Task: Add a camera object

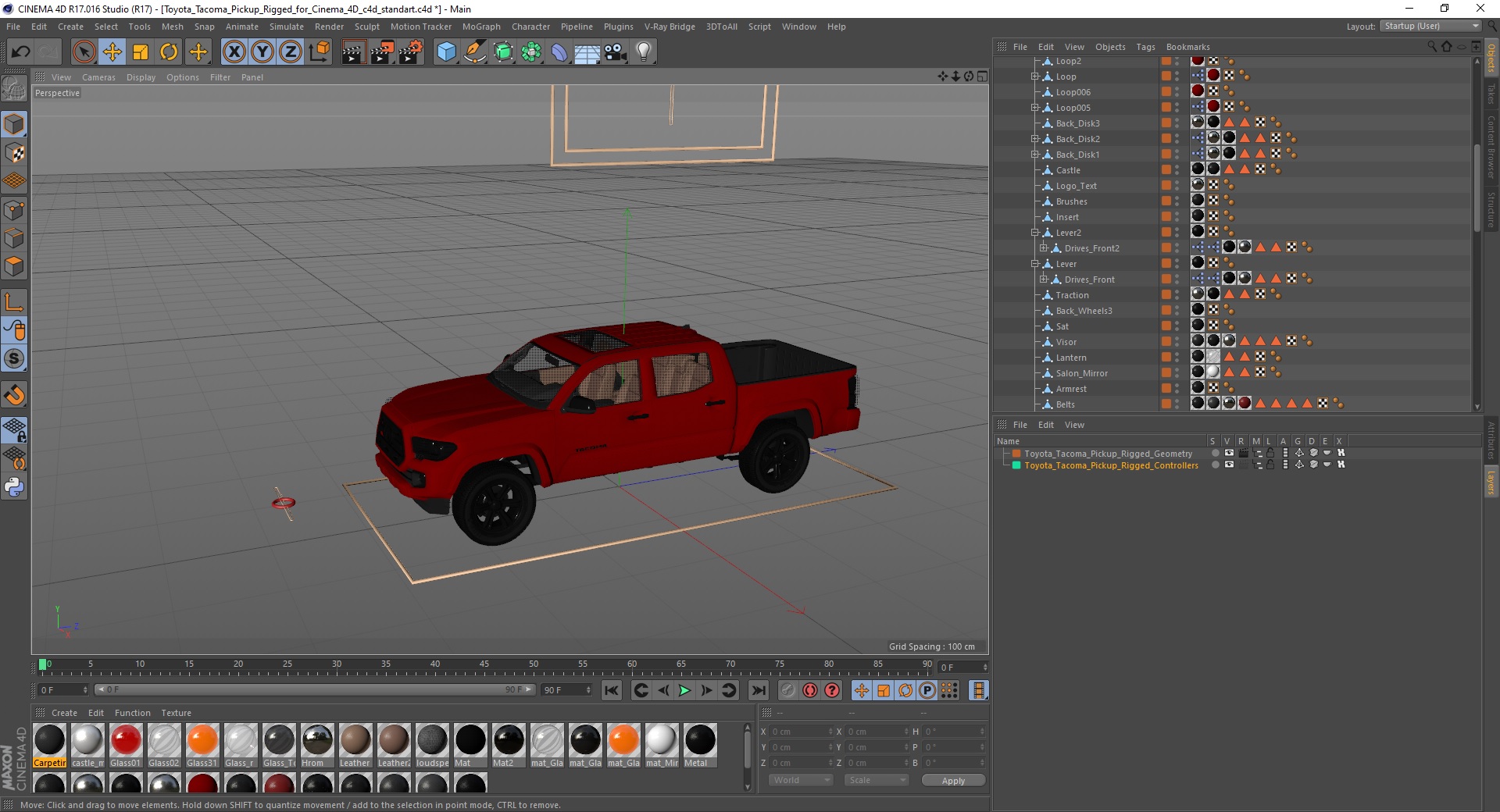Action: (x=616, y=52)
